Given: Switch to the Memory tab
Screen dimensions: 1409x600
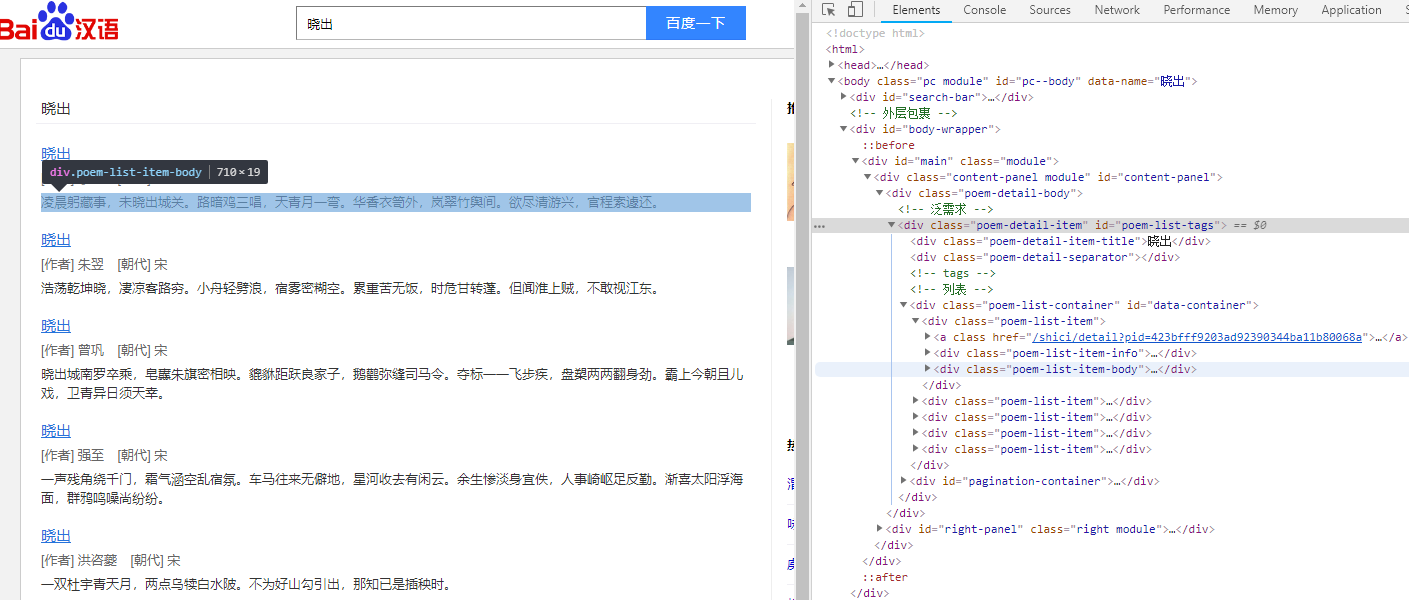Looking at the screenshot, I should (x=1275, y=10).
